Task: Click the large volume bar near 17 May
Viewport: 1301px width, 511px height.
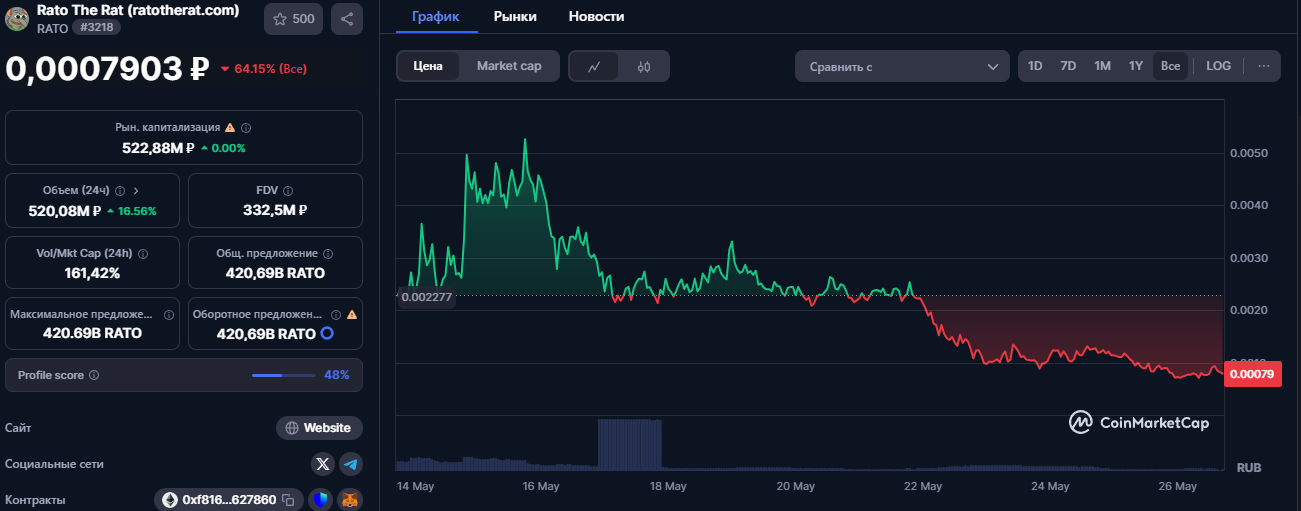Action: tap(629, 444)
